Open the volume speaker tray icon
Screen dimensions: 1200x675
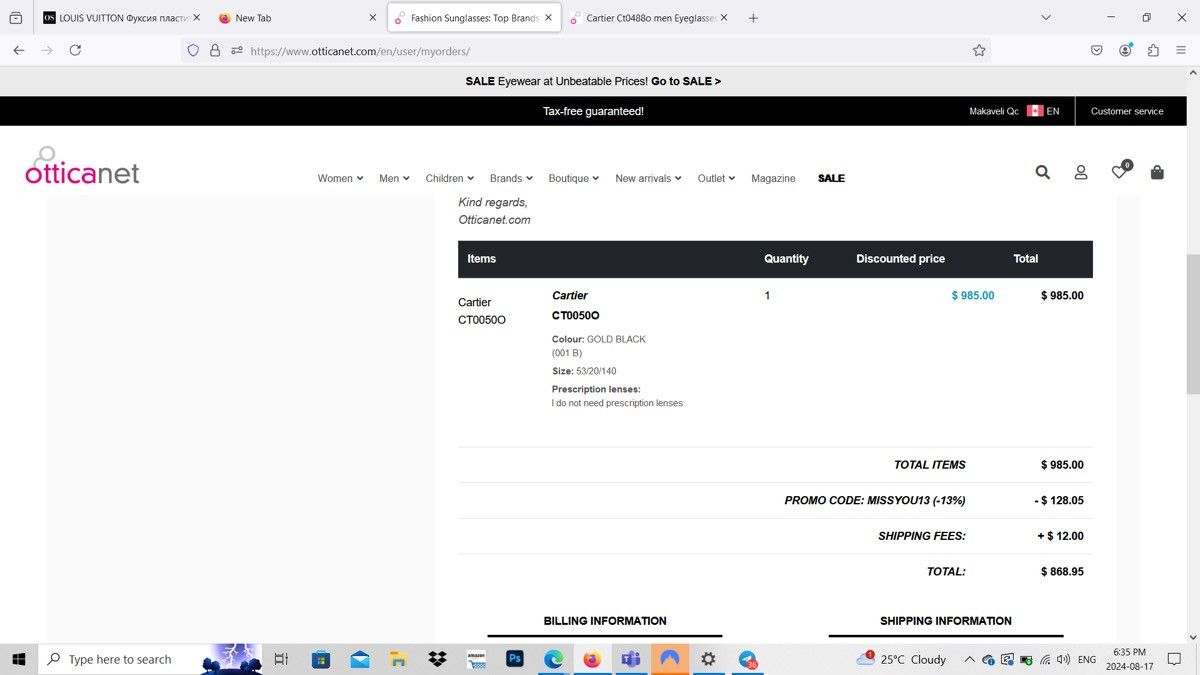coord(1063,659)
